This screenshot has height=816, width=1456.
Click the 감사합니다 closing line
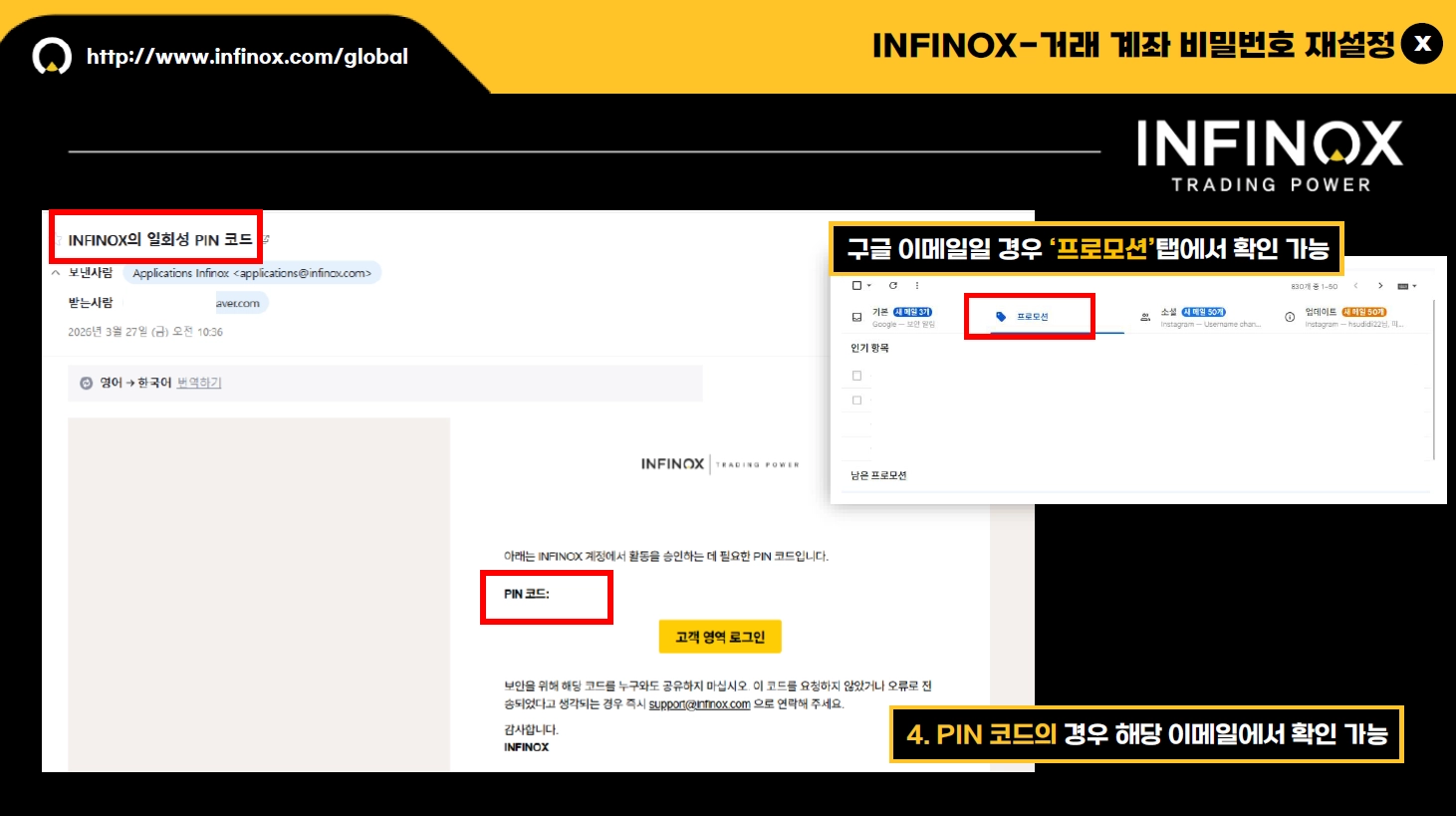click(x=531, y=729)
